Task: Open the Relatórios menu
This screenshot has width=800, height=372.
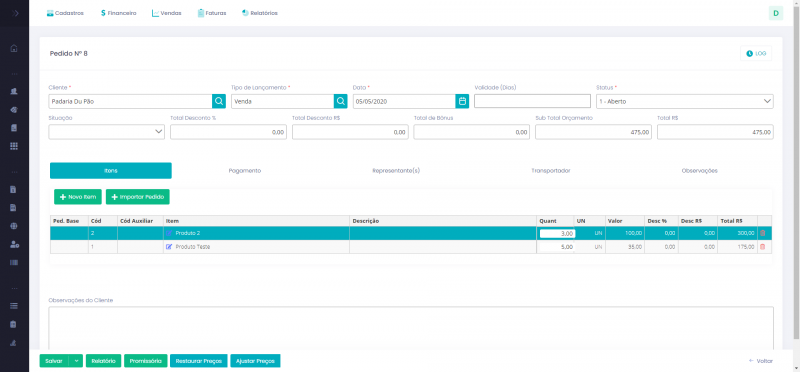Action: tap(260, 13)
